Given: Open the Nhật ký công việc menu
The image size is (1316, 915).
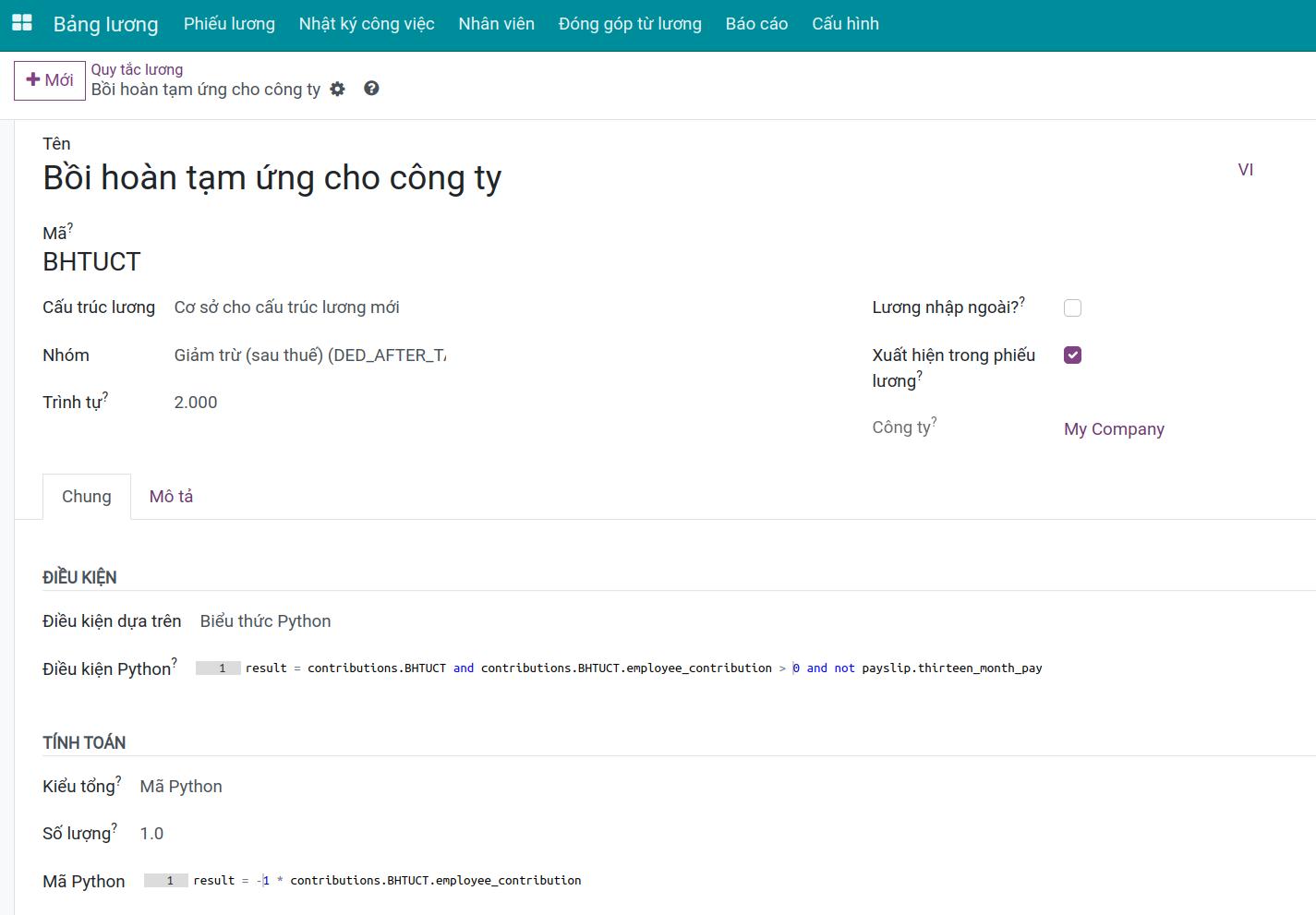Looking at the screenshot, I should (367, 24).
